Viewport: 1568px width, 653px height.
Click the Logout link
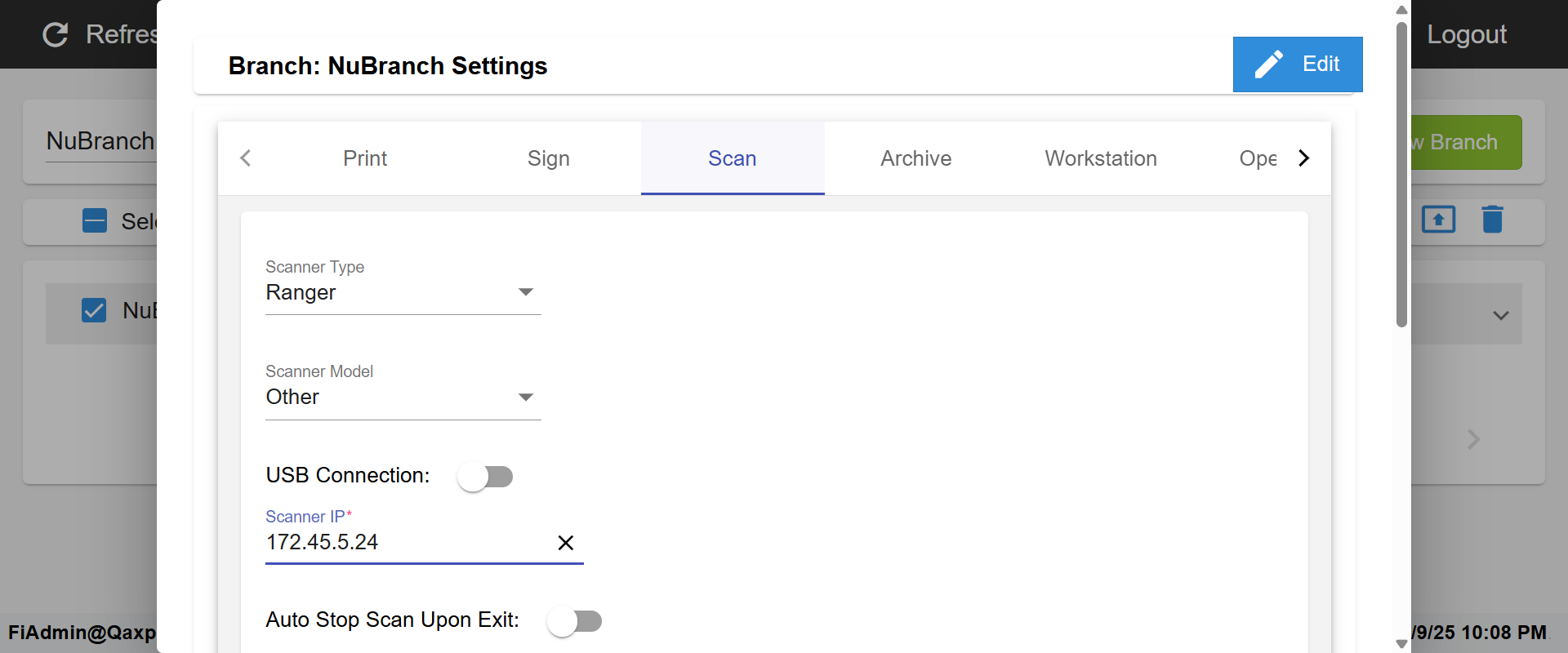pos(1466,34)
